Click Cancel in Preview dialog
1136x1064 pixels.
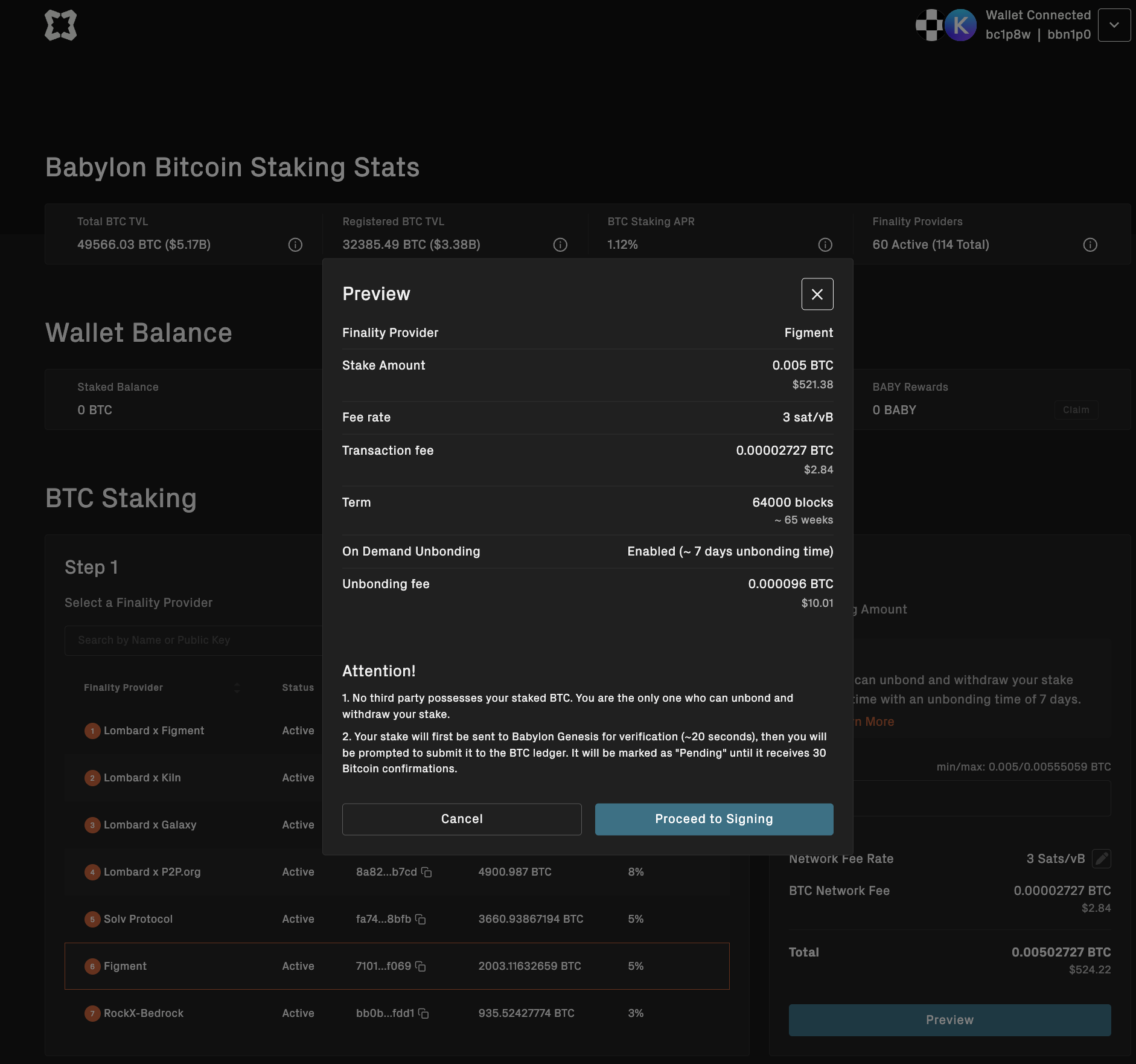coord(462,819)
